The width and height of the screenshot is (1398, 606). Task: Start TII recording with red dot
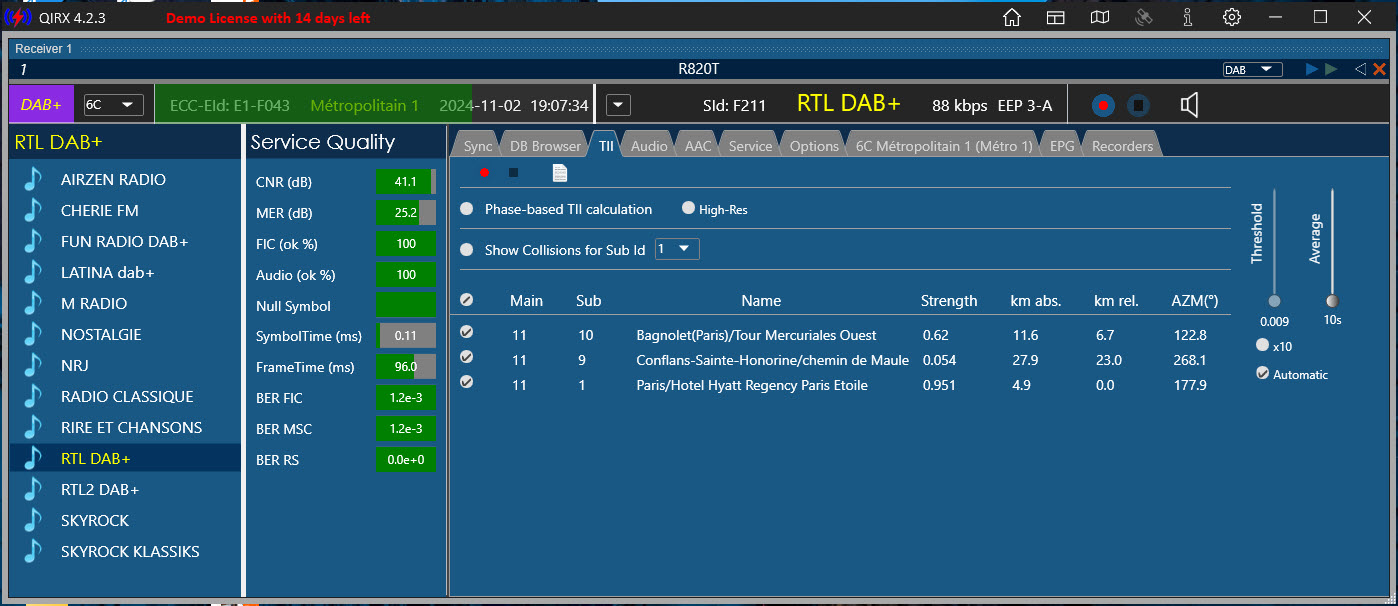pyautogui.click(x=484, y=173)
